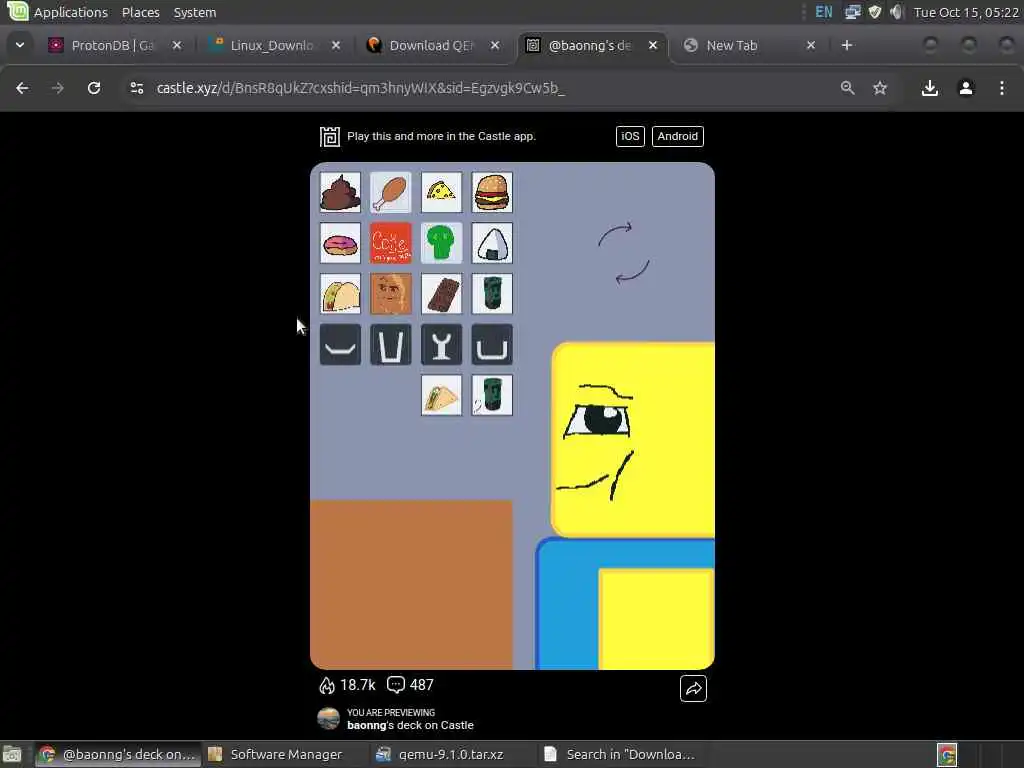Open the System menu

coord(195,12)
